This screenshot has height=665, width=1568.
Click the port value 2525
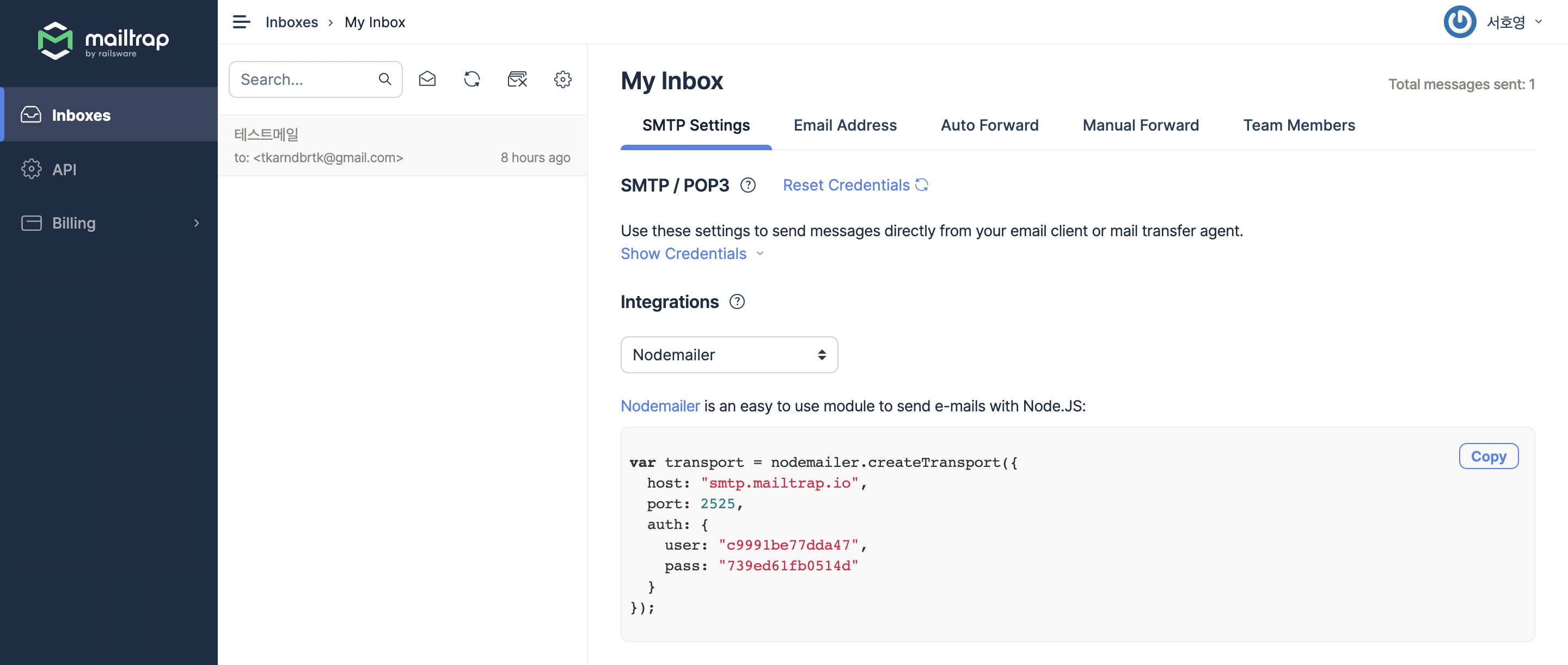coord(718,504)
